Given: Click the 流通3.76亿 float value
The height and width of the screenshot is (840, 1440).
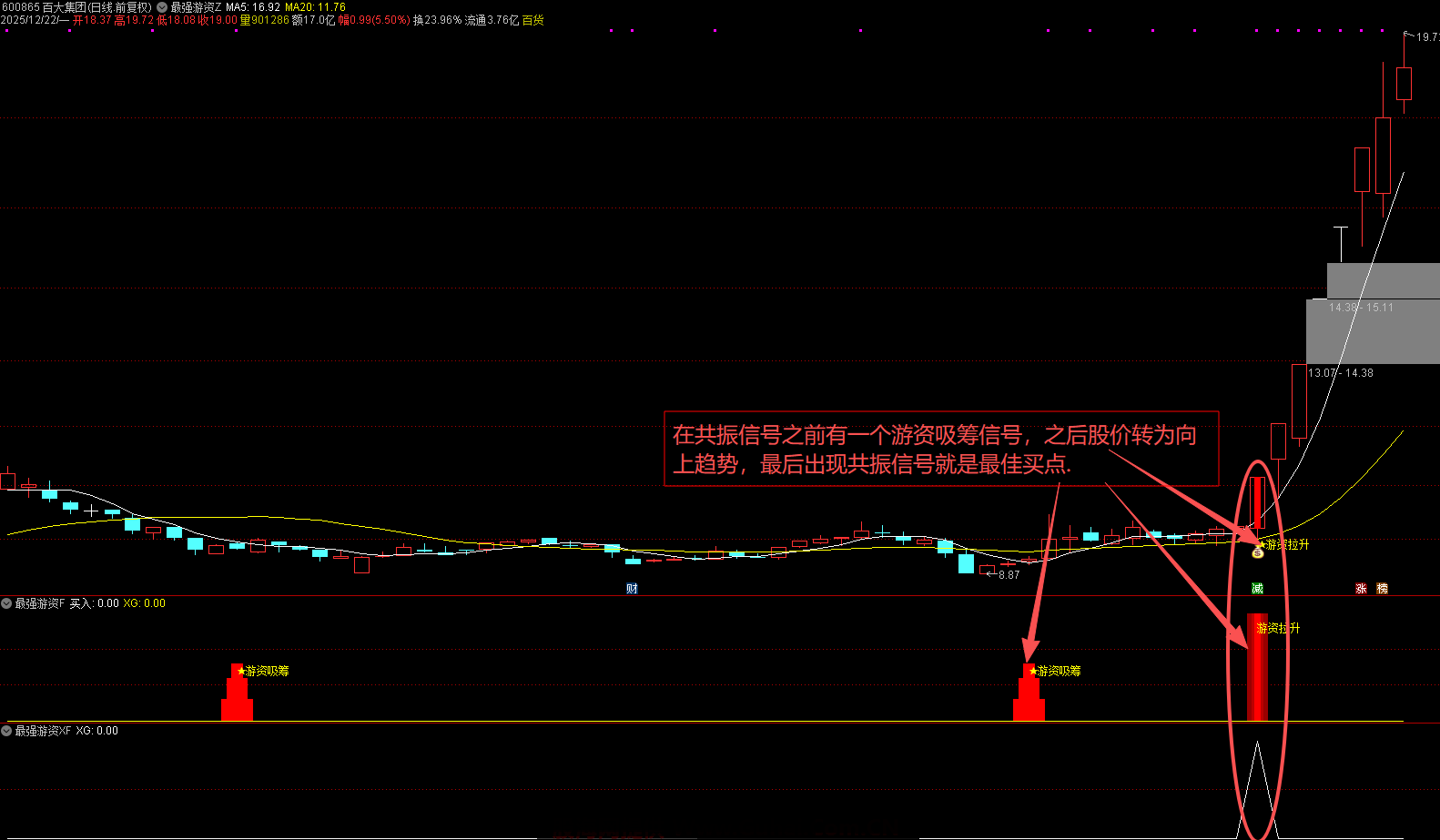Looking at the screenshot, I should (x=492, y=20).
